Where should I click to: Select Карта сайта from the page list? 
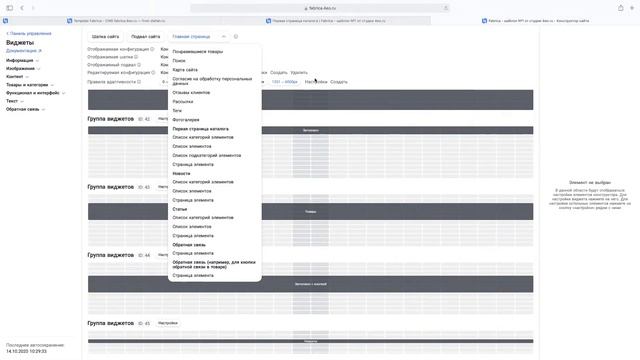[185, 70]
